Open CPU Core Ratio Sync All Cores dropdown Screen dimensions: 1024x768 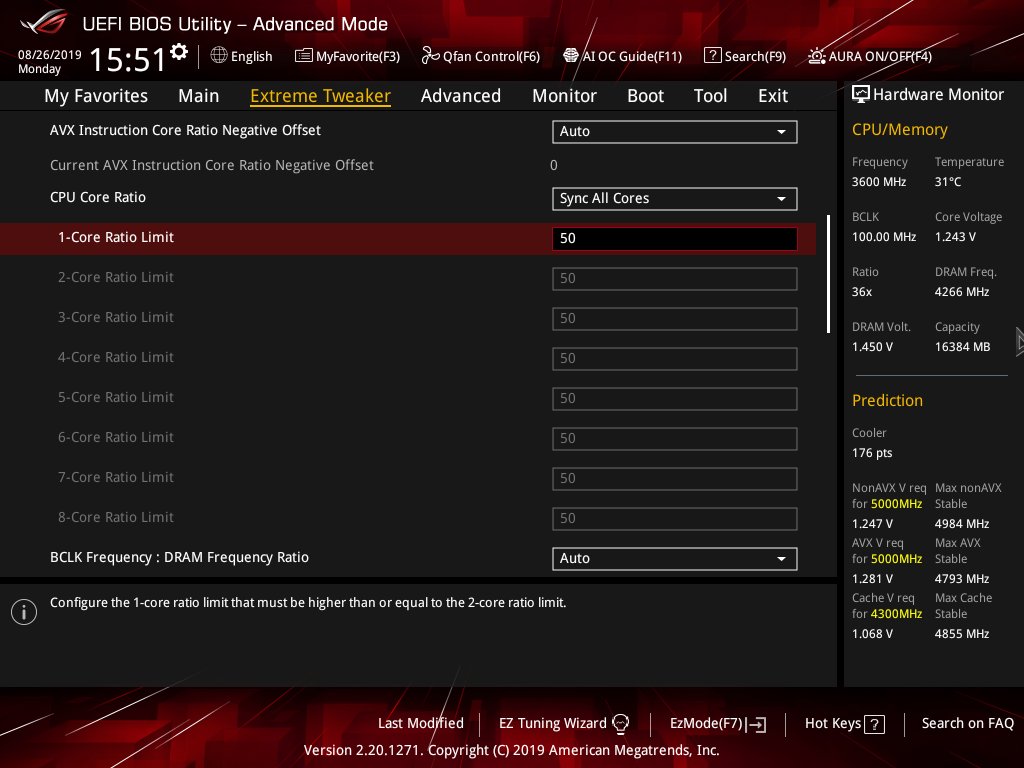click(x=675, y=199)
